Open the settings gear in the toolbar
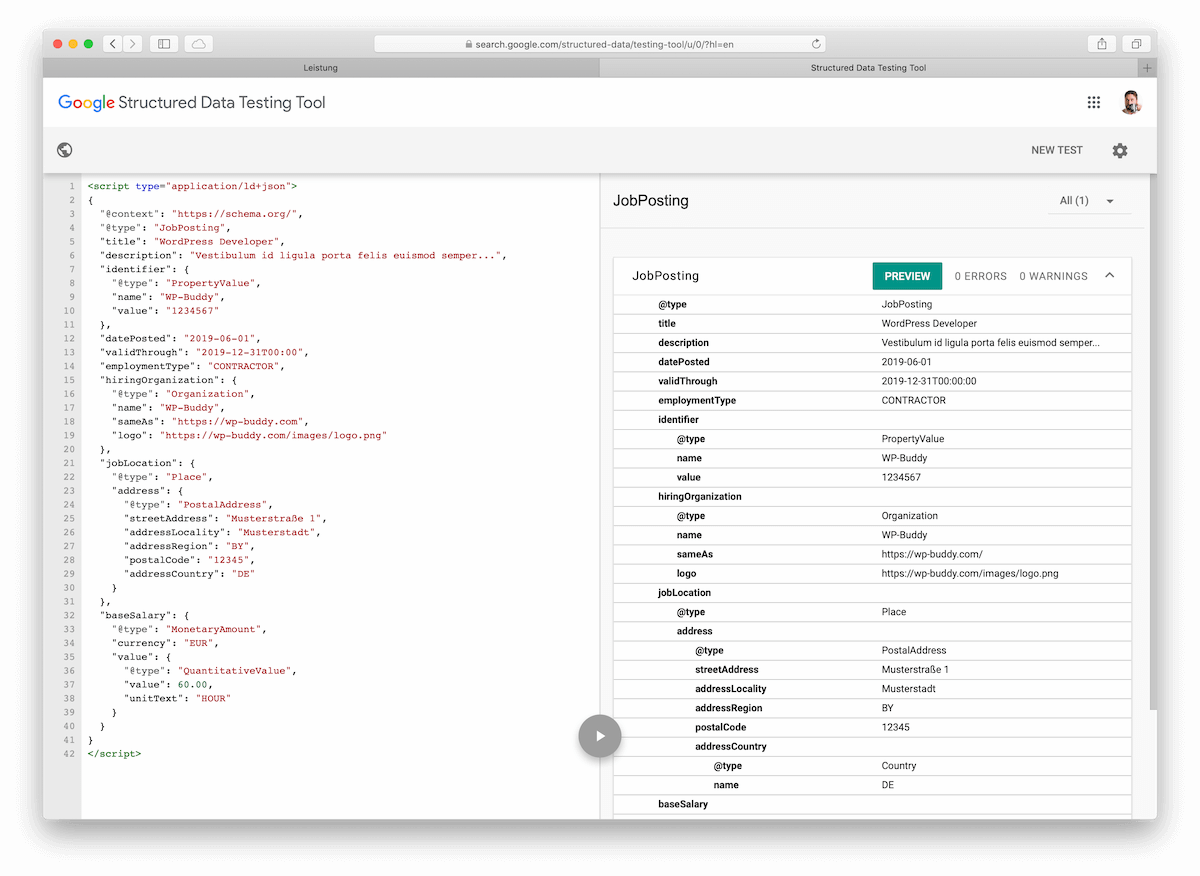 (x=1120, y=150)
